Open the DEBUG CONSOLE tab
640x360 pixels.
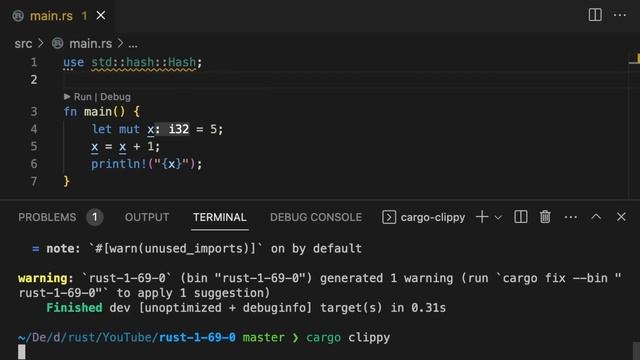pos(316,217)
